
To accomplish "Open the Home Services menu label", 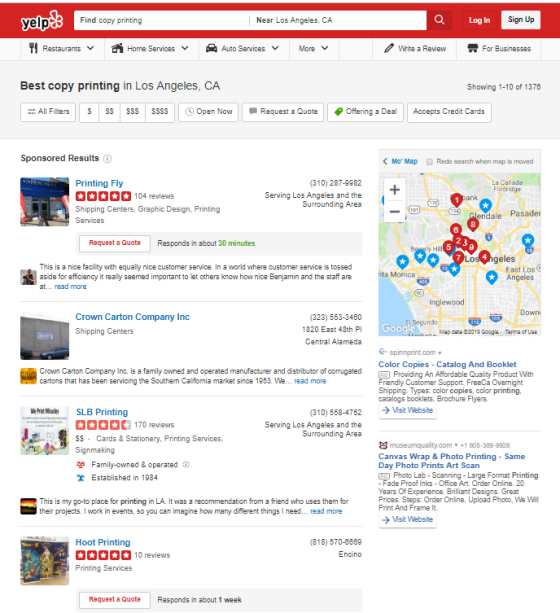I will point(151,48).
